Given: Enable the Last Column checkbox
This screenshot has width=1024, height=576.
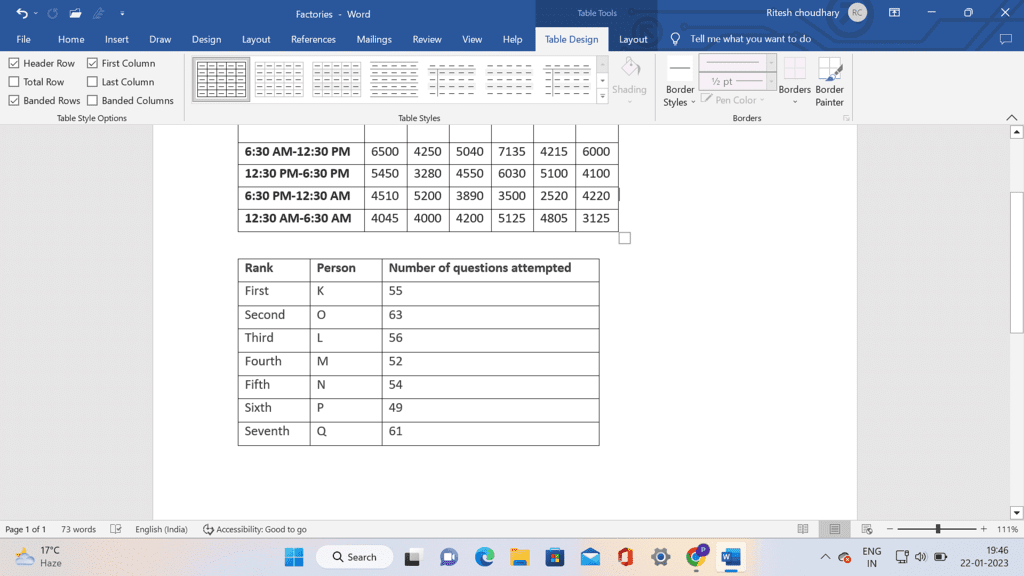Looking at the screenshot, I should coord(92,82).
